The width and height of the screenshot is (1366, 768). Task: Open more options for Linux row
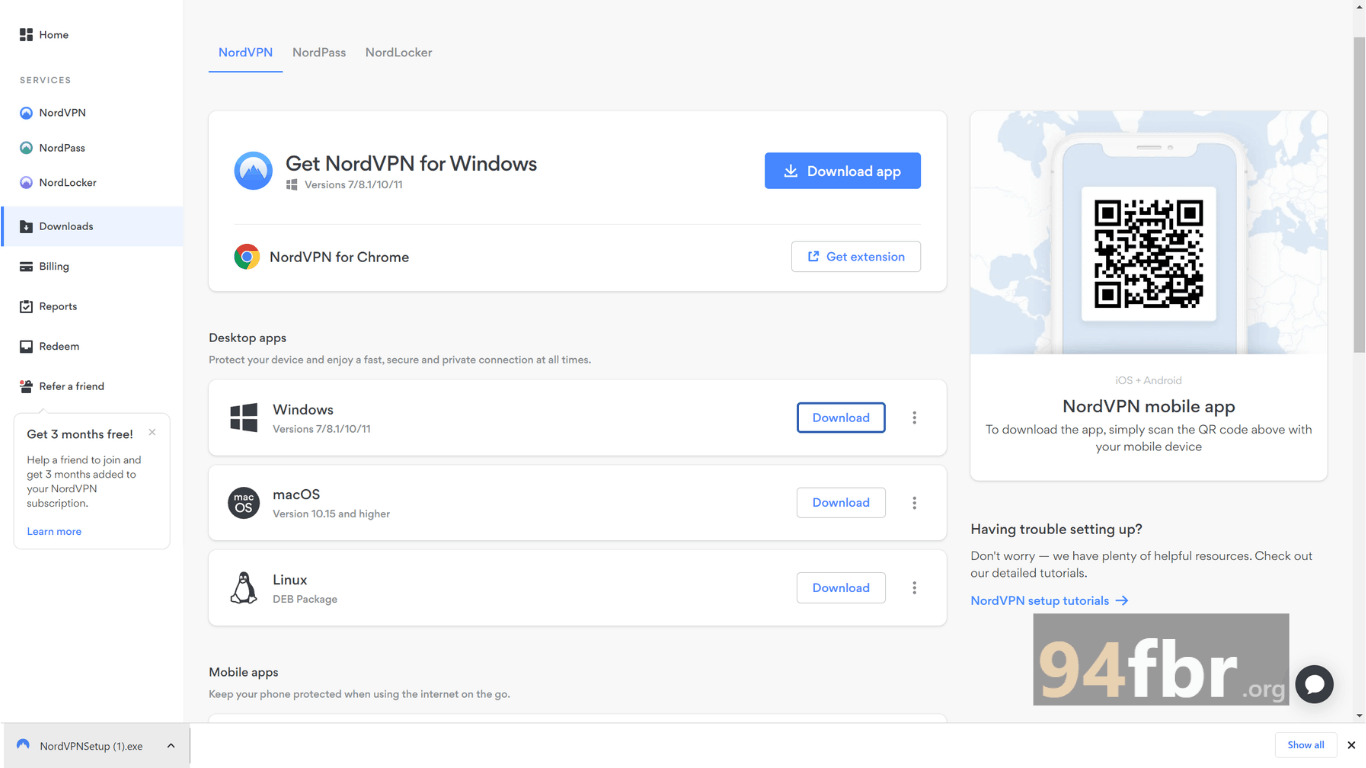914,588
